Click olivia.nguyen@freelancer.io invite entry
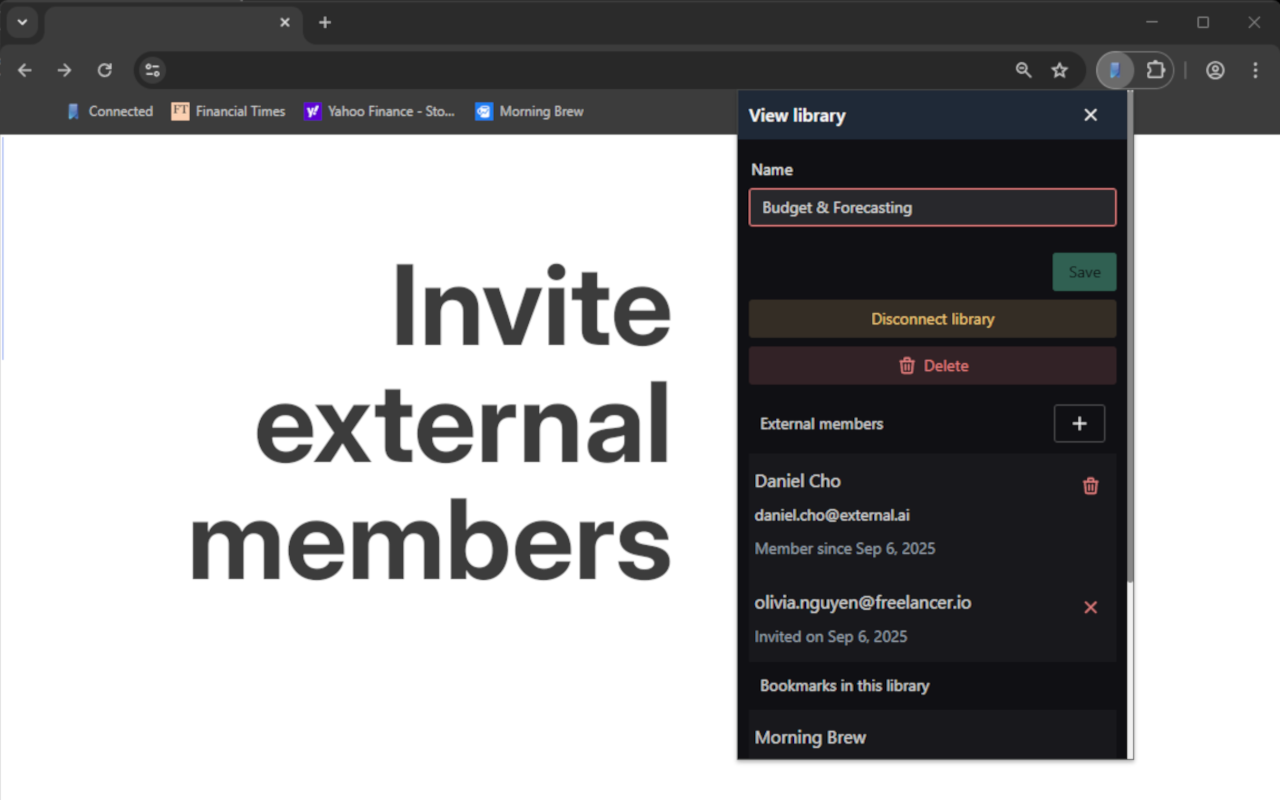Screen dimensions: 1280x800 pos(932,619)
